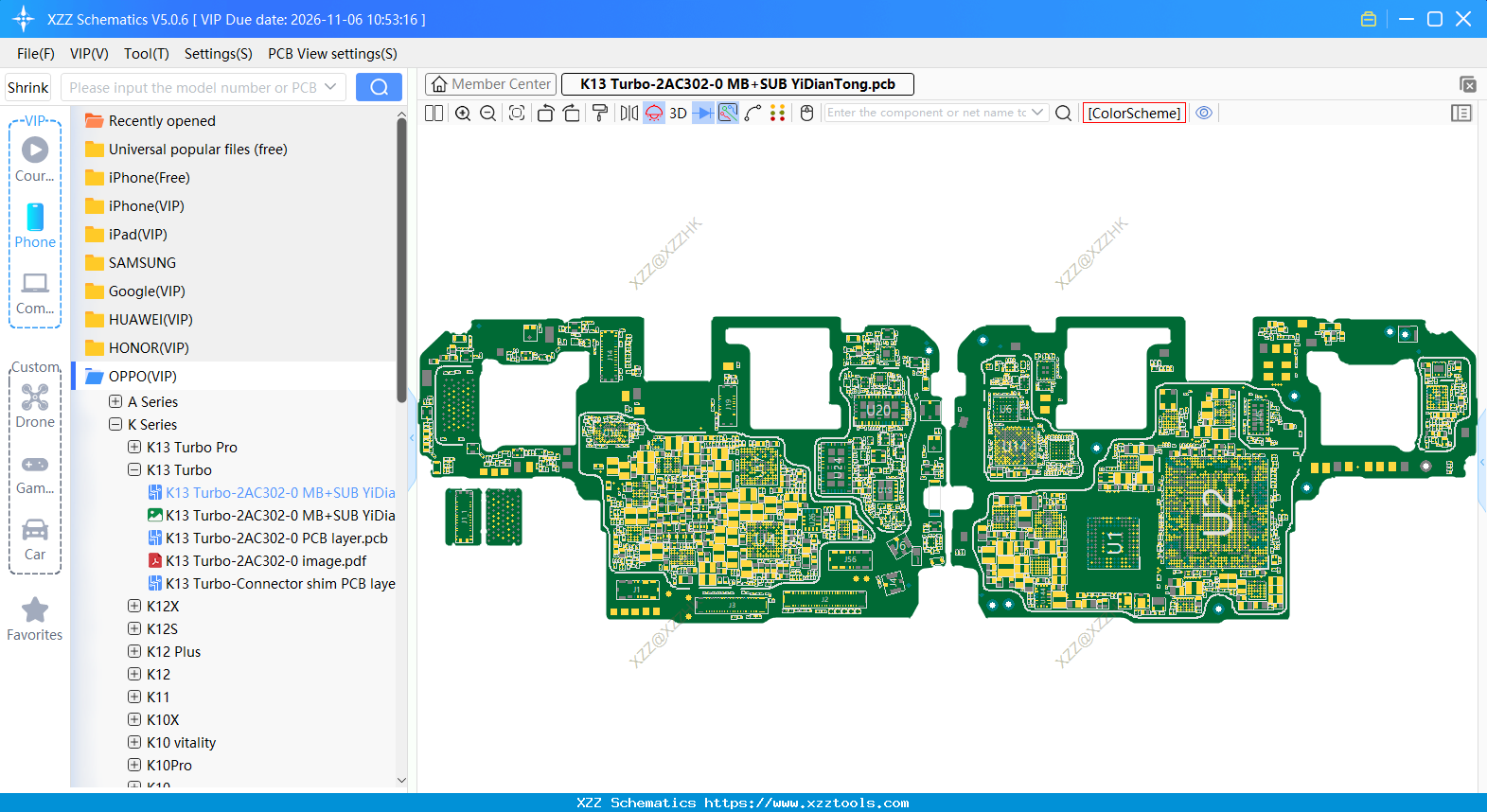Mirror flip the PCB view
The image size is (1487, 812).
point(628,113)
